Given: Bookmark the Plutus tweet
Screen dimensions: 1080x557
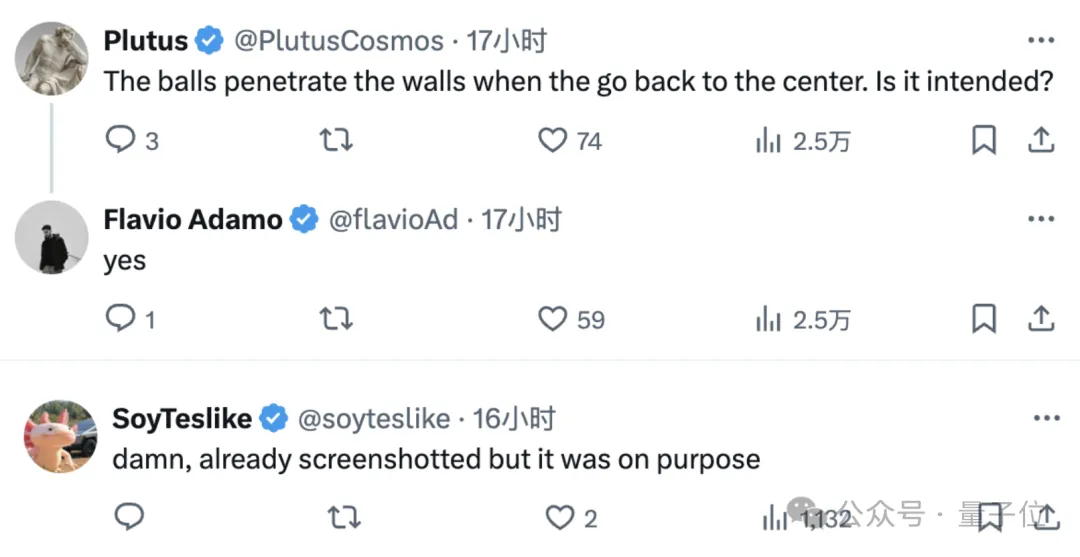Looking at the screenshot, I should pos(984,140).
